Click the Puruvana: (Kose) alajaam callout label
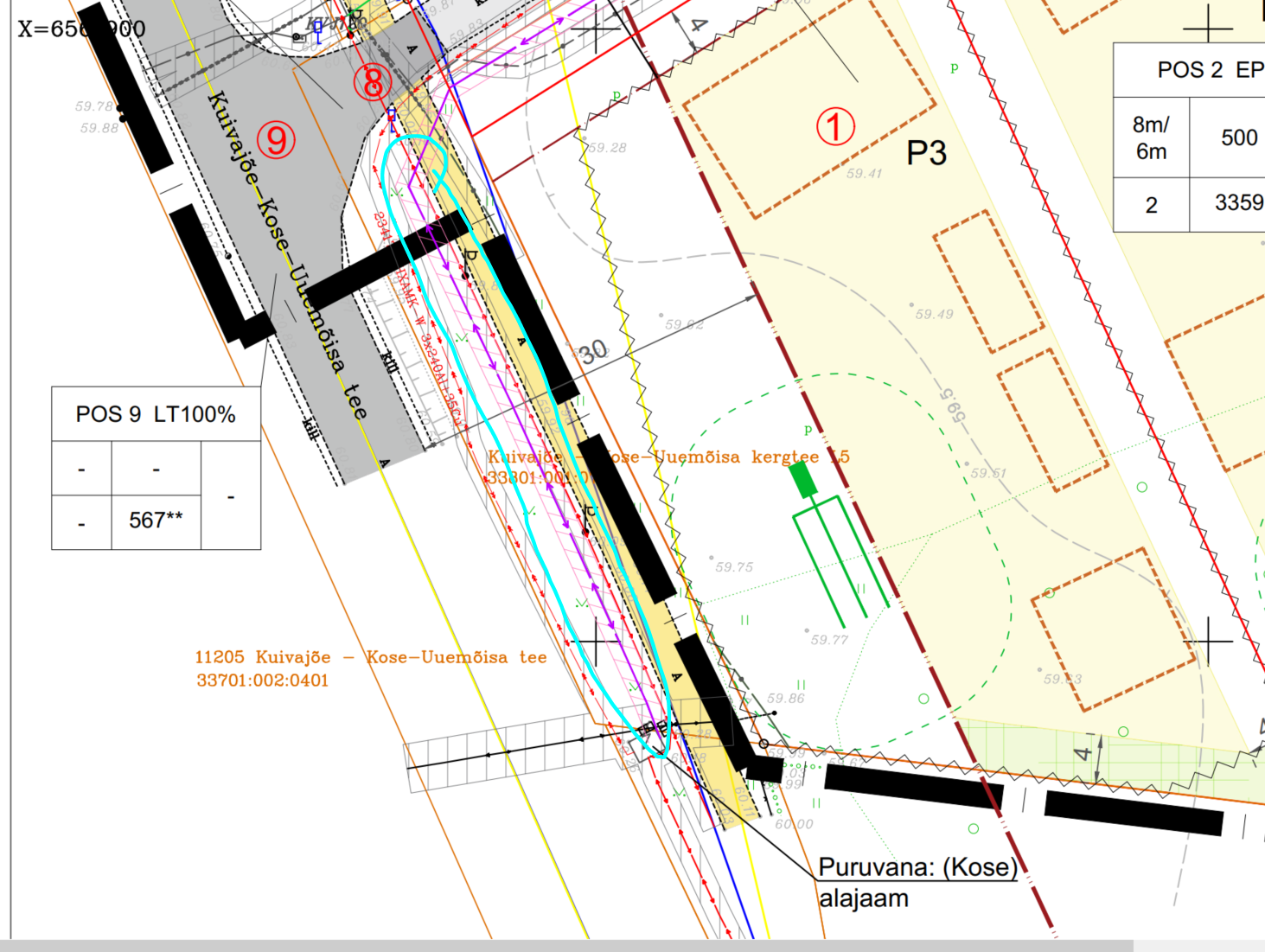 point(917,881)
